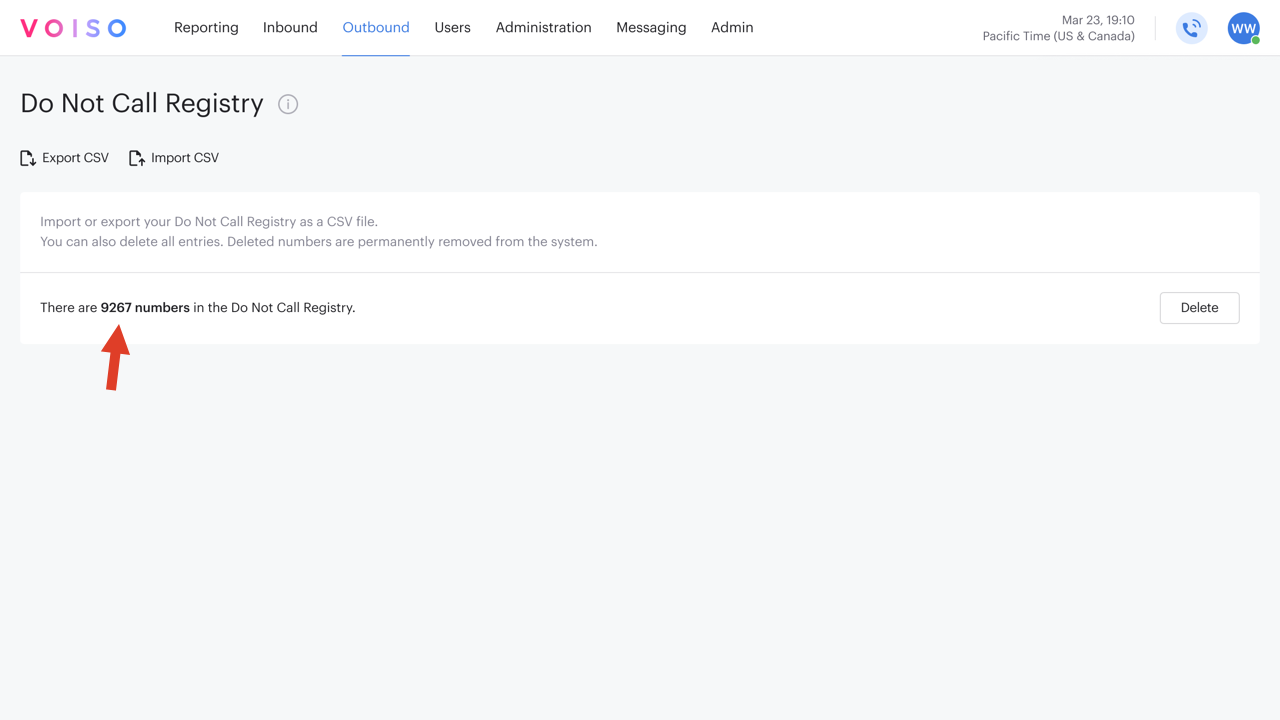Screen dimensions: 1280x720
Task: Click the info icon beside the page title
Action: (288, 104)
